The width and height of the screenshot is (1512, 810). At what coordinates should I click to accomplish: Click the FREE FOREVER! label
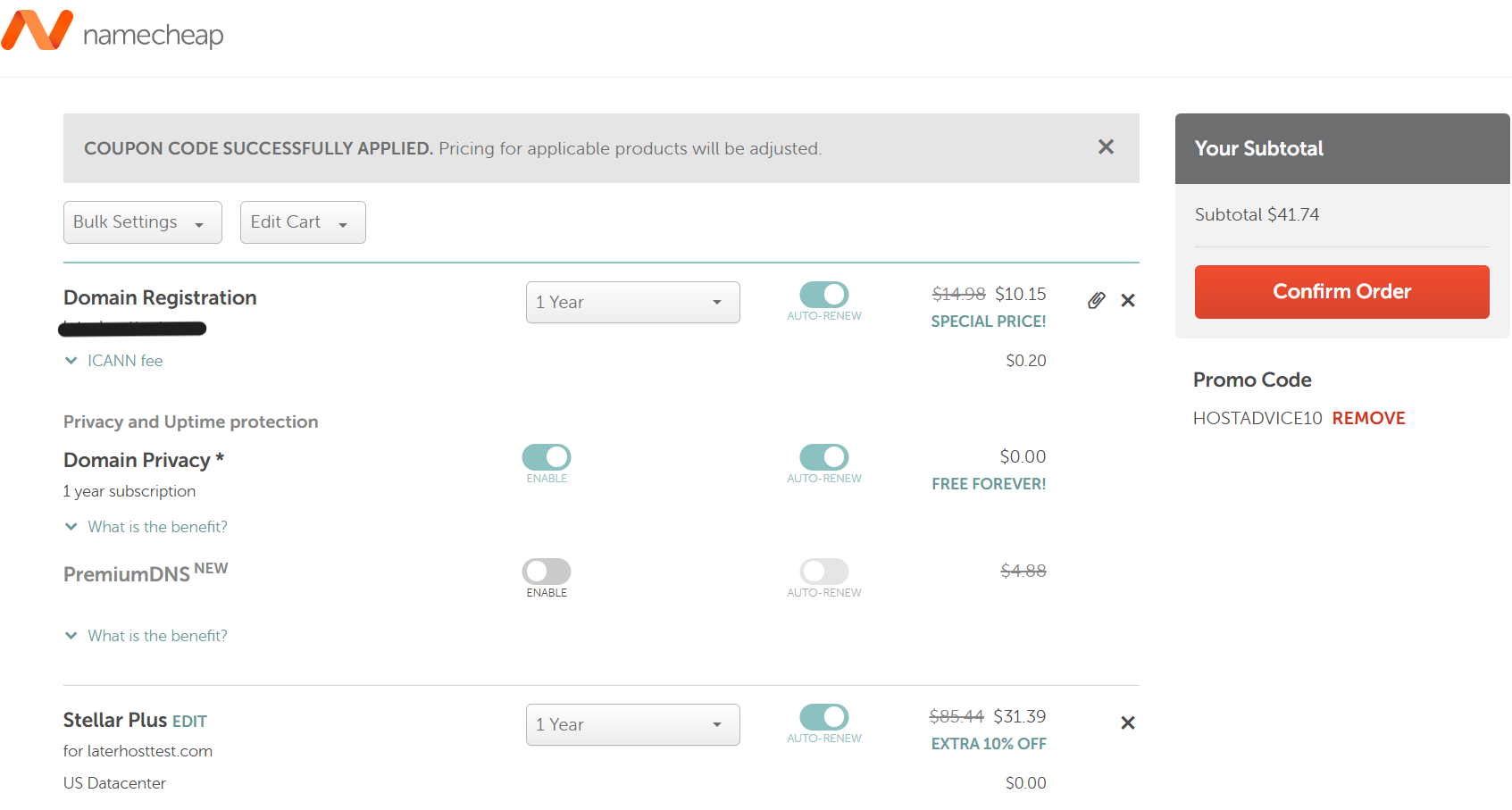989,484
